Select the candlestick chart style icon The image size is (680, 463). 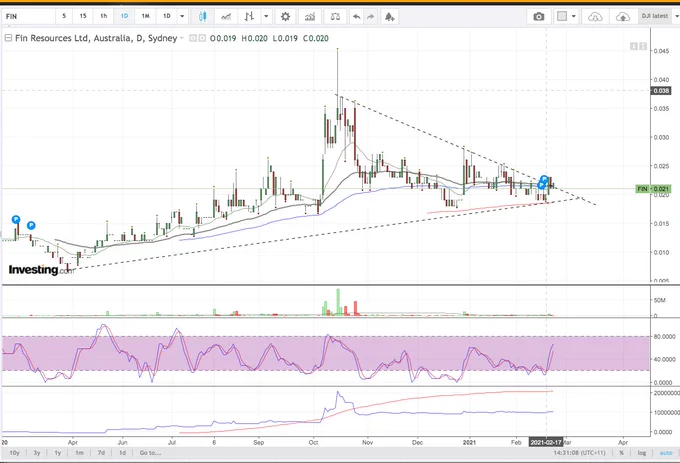click(202, 16)
